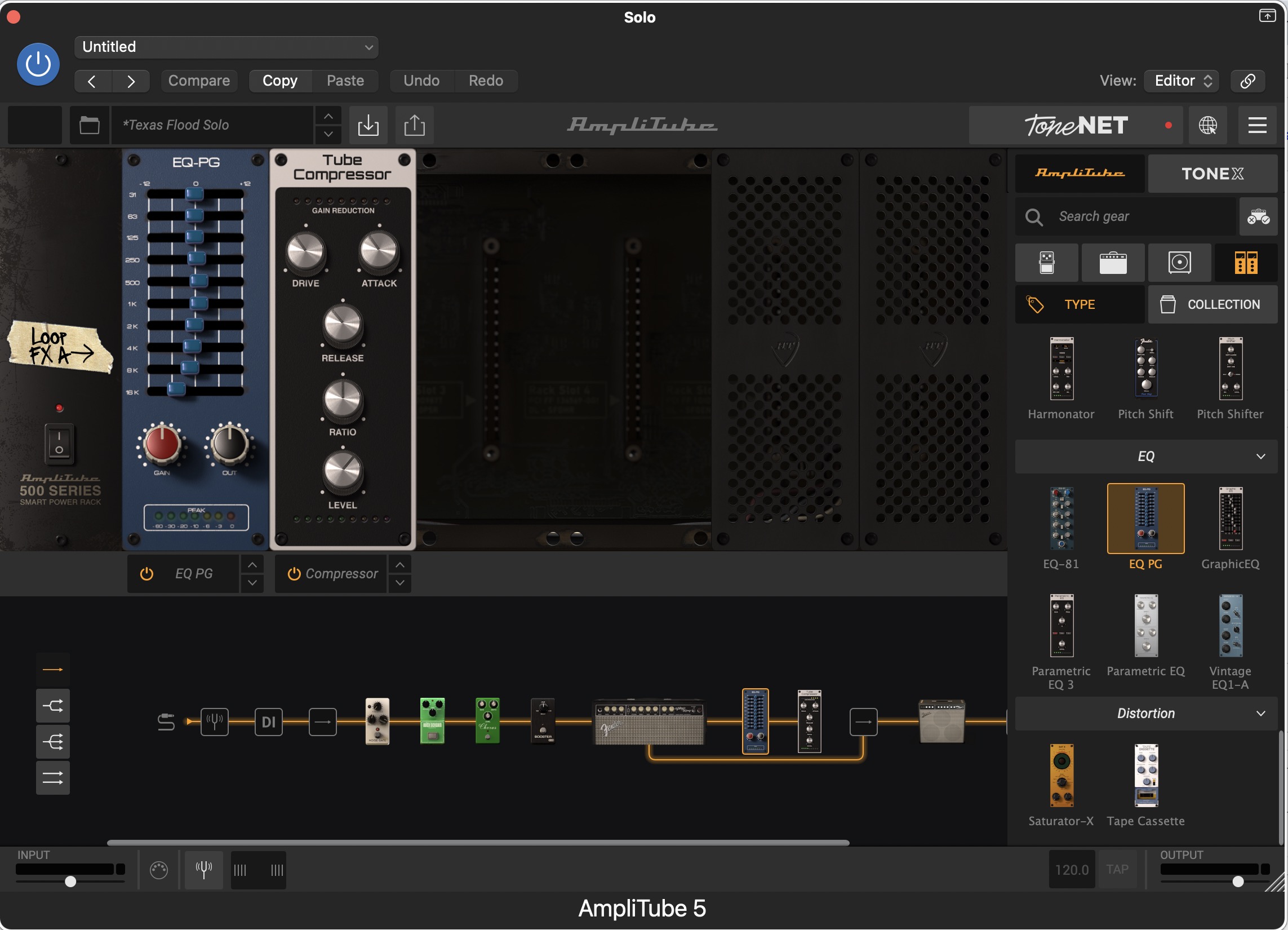Toggle the blue plugin power button
The width and height of the screenshot is (1288, 930).
[38, 64]
